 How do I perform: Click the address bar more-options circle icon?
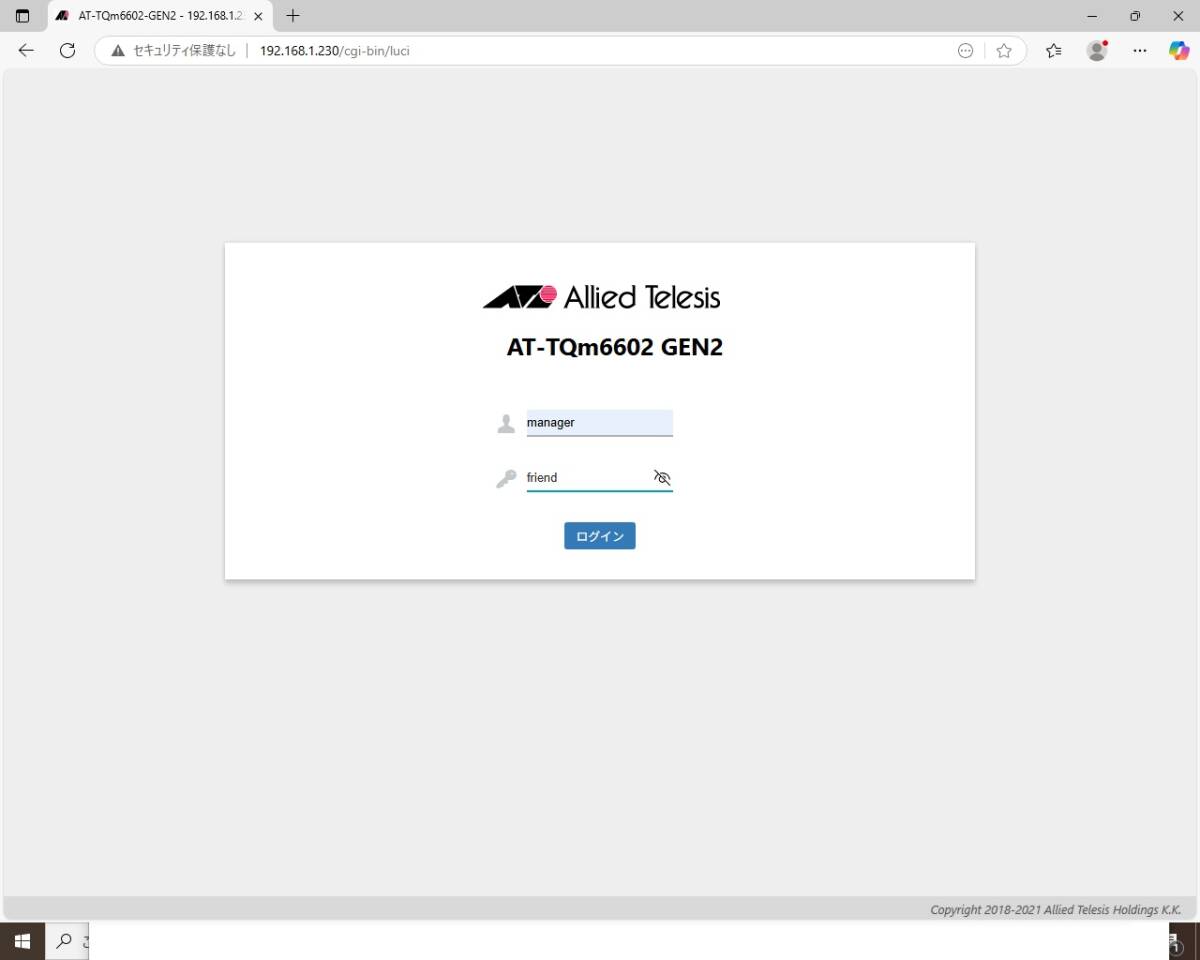(965, 51)
